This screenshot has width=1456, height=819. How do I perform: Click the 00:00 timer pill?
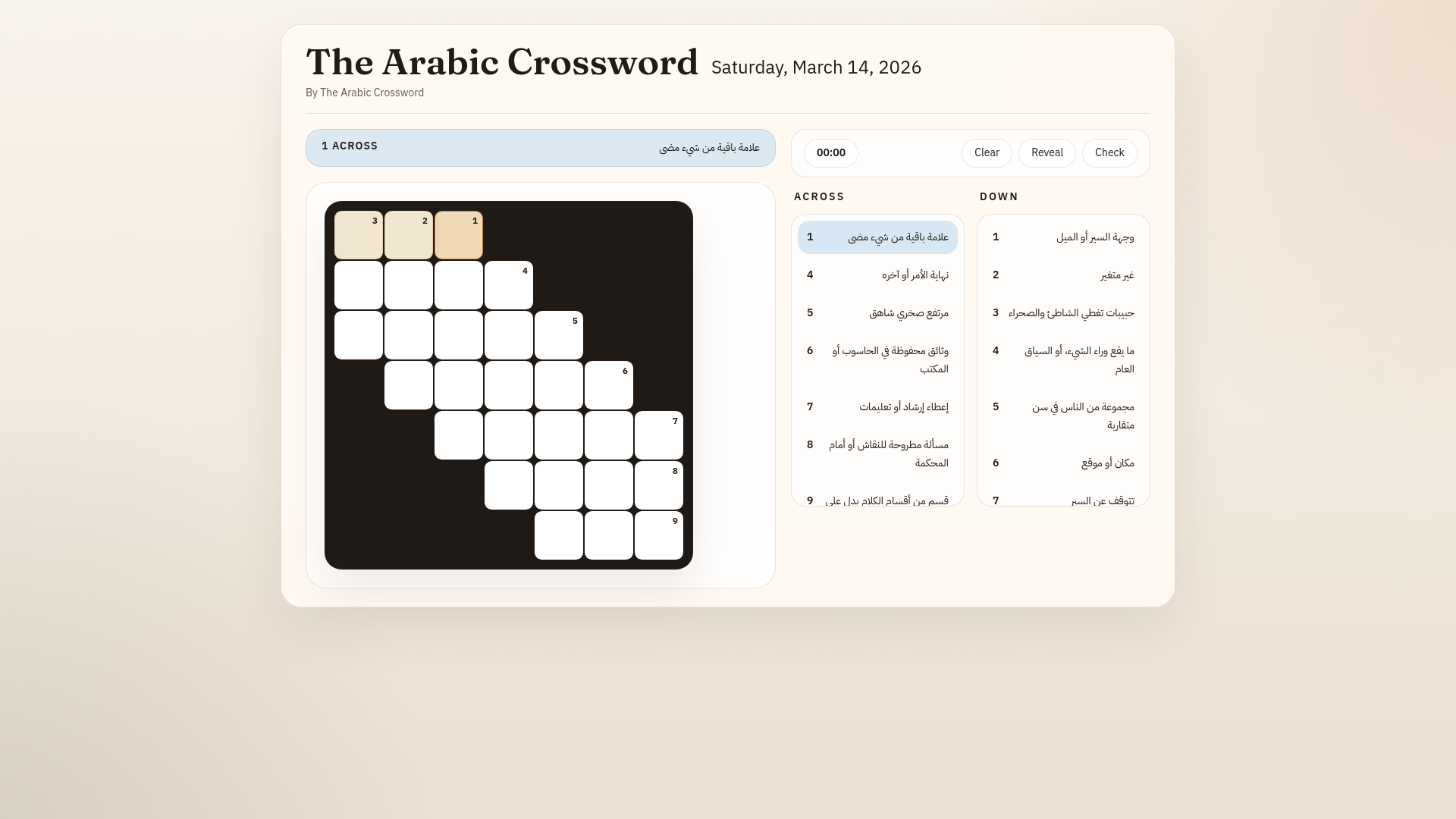[830, 153]
